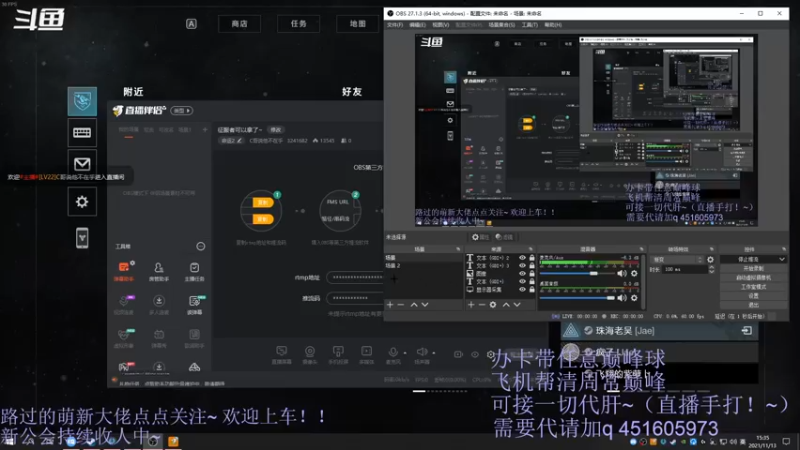The image size is (800, 450).
Task: Mute the 麦克风/Aux speaker icon
Action: (622, 273)
